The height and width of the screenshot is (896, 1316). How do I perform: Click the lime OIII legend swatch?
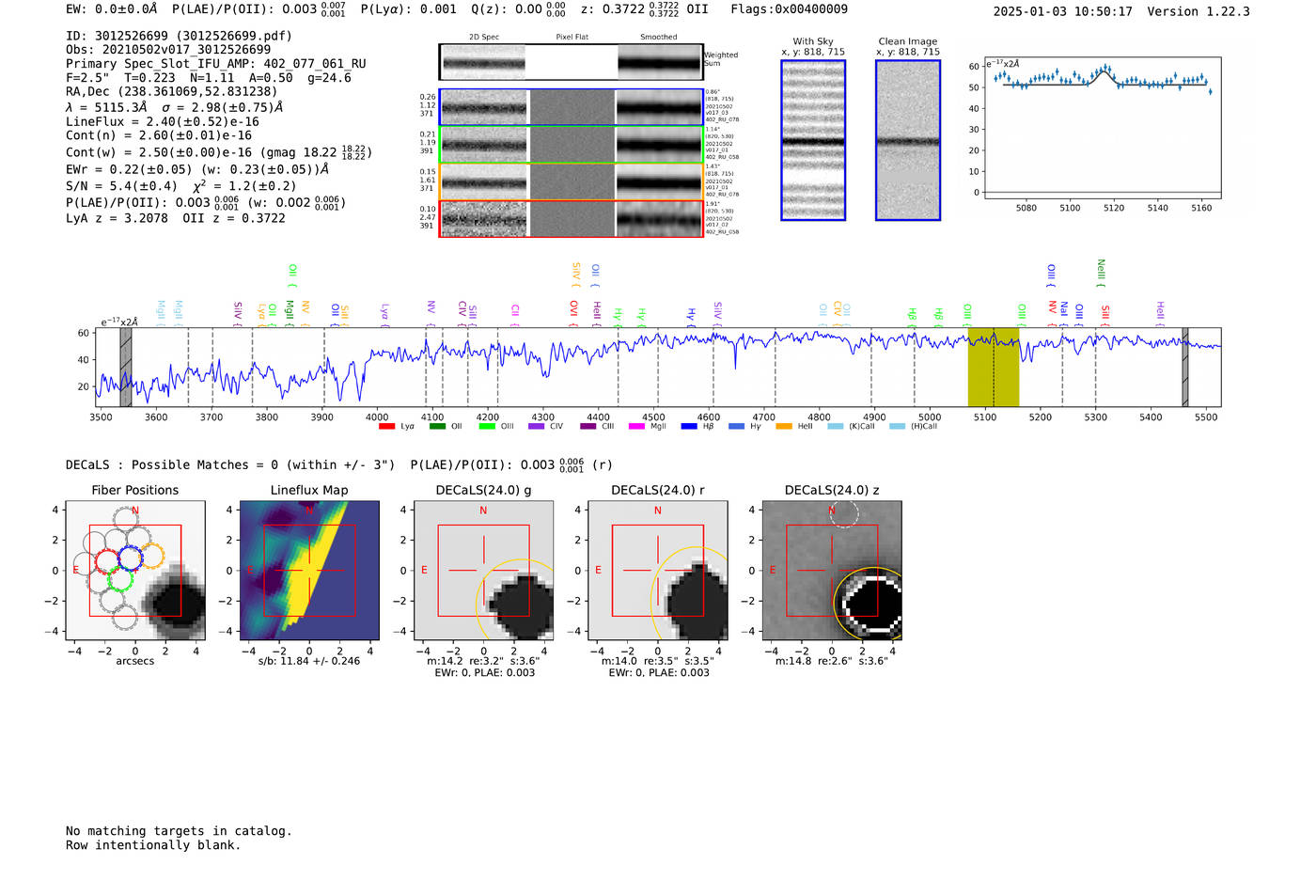487,427
